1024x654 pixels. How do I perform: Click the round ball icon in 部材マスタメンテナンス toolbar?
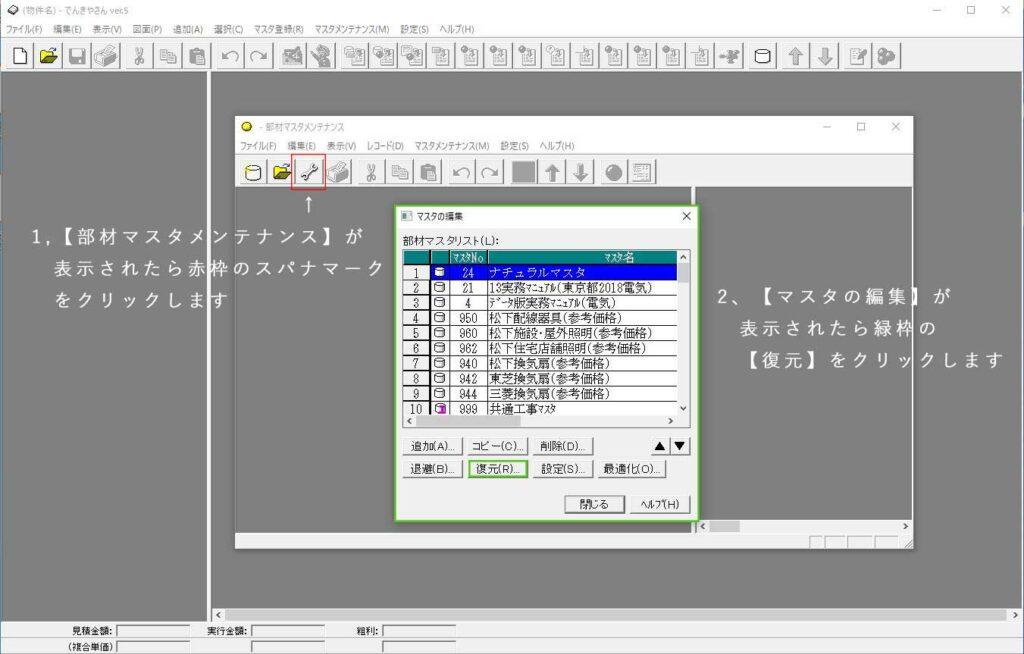(x=613, y=173)
